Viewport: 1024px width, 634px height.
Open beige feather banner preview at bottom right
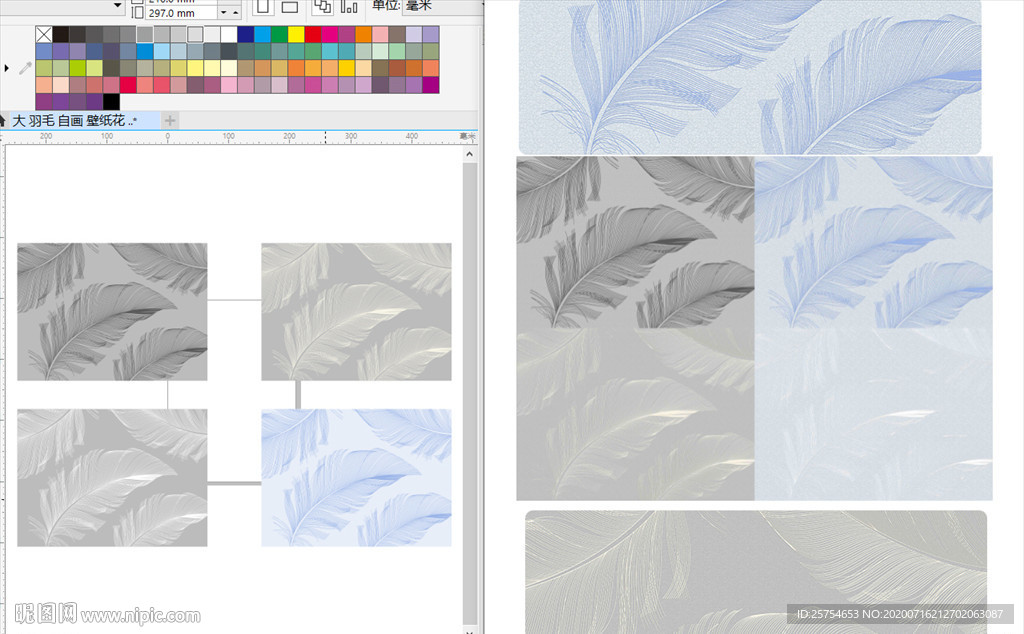pos(756,572)
